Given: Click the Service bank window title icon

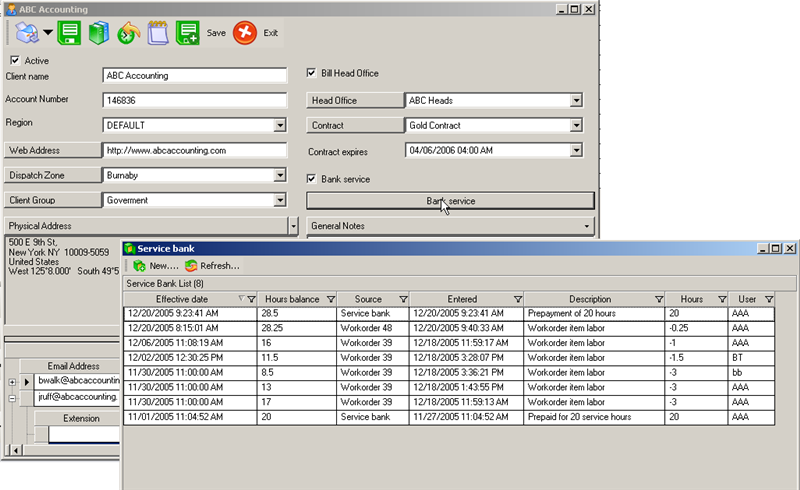Looking at the screenshot, I should coord(130,249).
